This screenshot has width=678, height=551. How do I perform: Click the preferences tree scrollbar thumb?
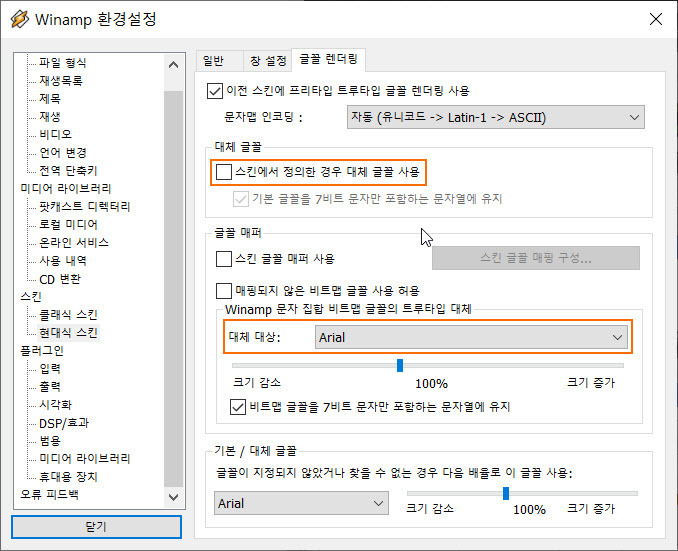[x=173, y=288]
